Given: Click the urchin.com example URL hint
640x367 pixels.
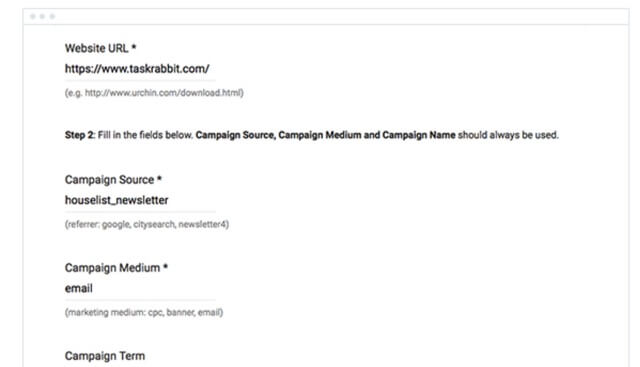Looking at the screenshot, I should tap(154, 93).
